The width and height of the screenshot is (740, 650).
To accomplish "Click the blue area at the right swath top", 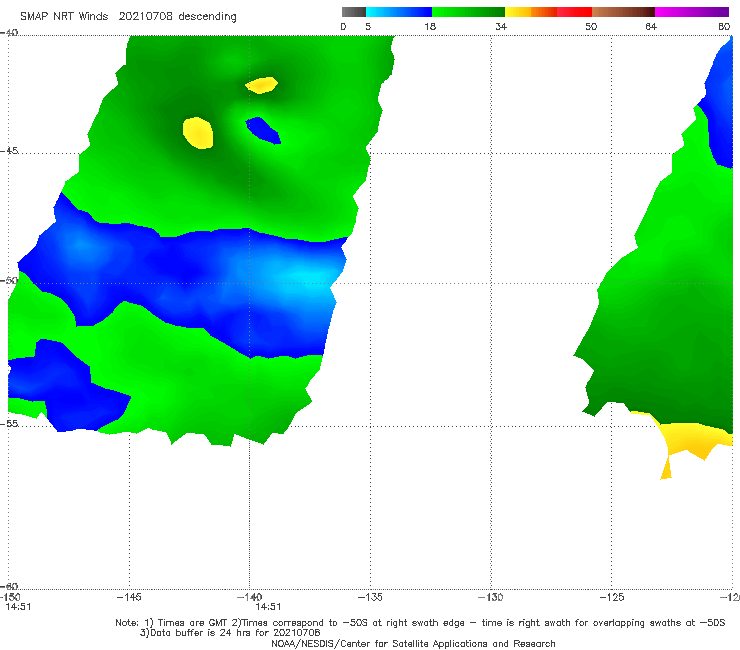I will 721,109.
